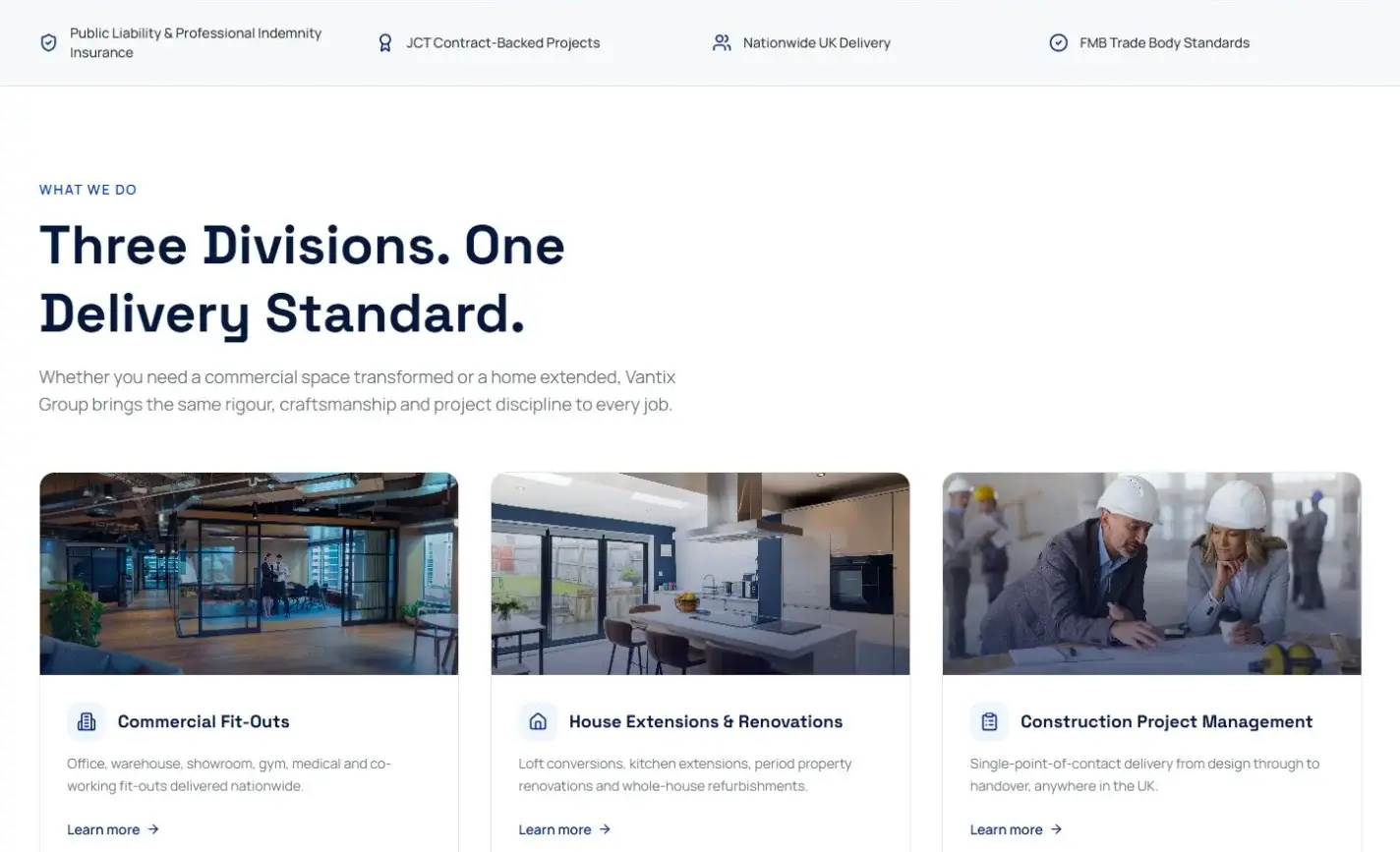The height and width of the screenshot is (852, 1400).
Task: Click the 'JCT Contract-Backed Projects' text
Action: (502, 43)
